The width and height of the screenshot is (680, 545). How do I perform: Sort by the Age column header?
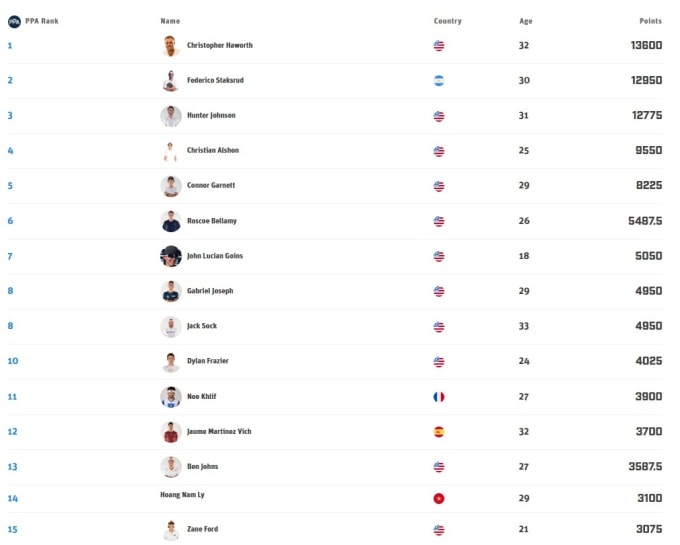[x=525, y=21]
